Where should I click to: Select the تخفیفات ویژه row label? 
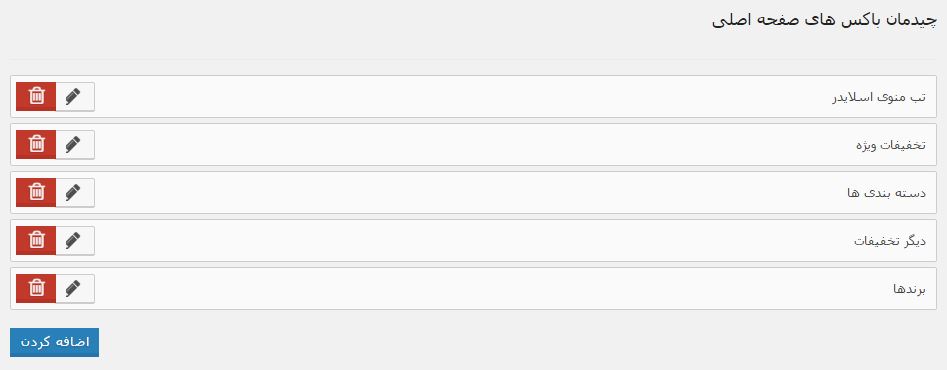pyautogui.click(x=891, y=145)
